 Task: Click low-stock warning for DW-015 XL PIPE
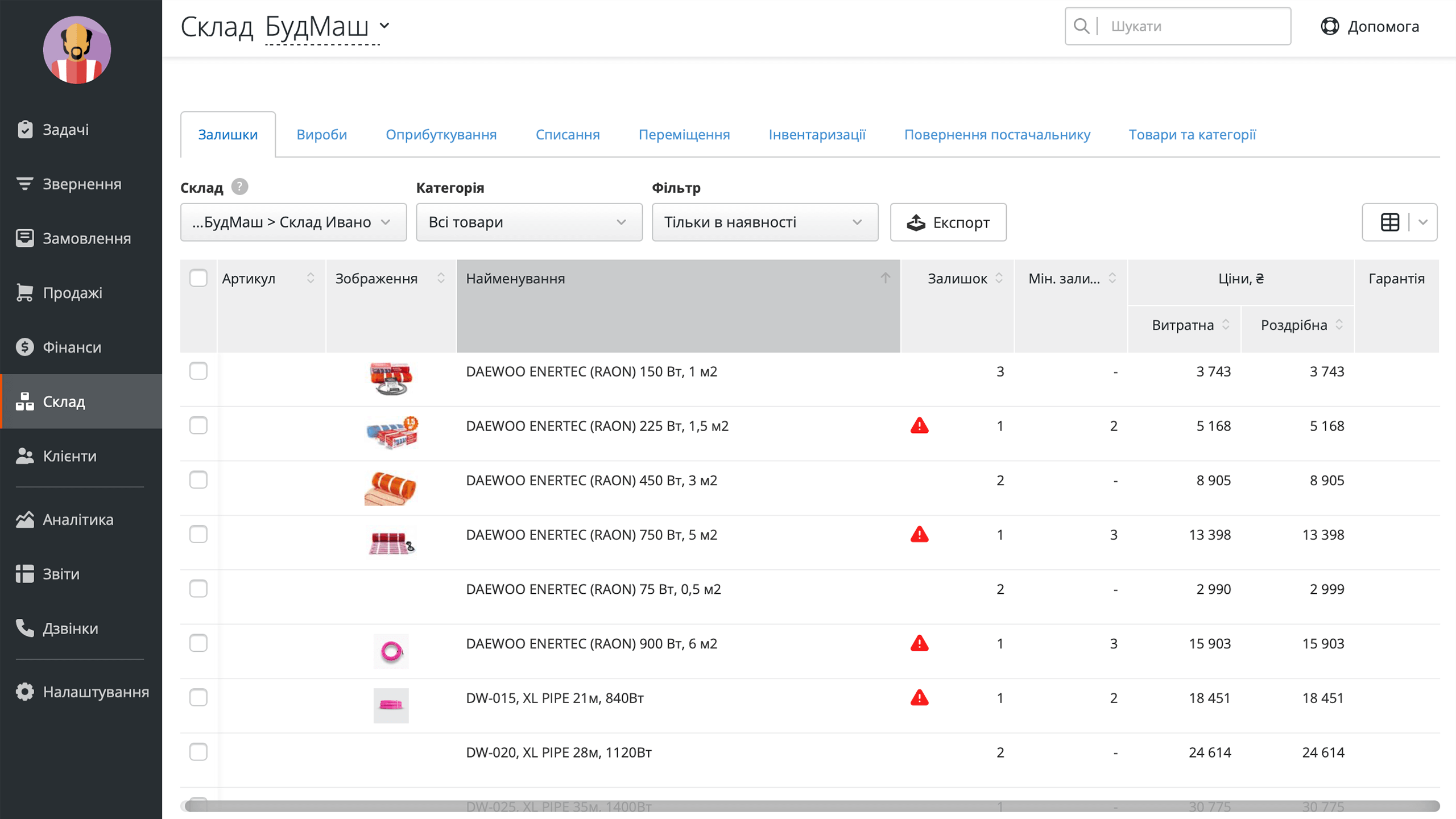(x=920, y=698)
